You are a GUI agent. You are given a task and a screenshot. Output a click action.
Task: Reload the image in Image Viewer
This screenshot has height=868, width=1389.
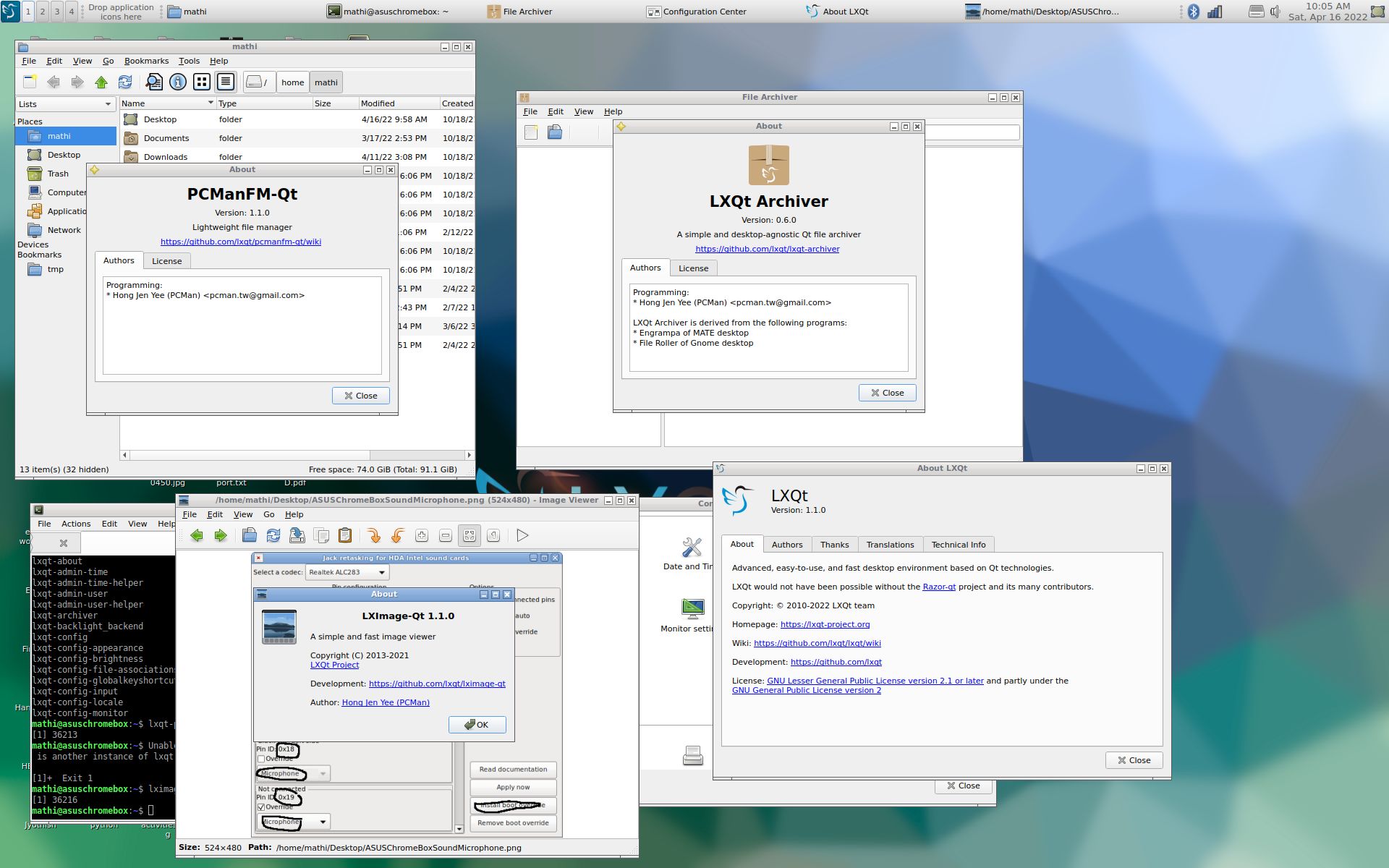(x=273, y=535)
